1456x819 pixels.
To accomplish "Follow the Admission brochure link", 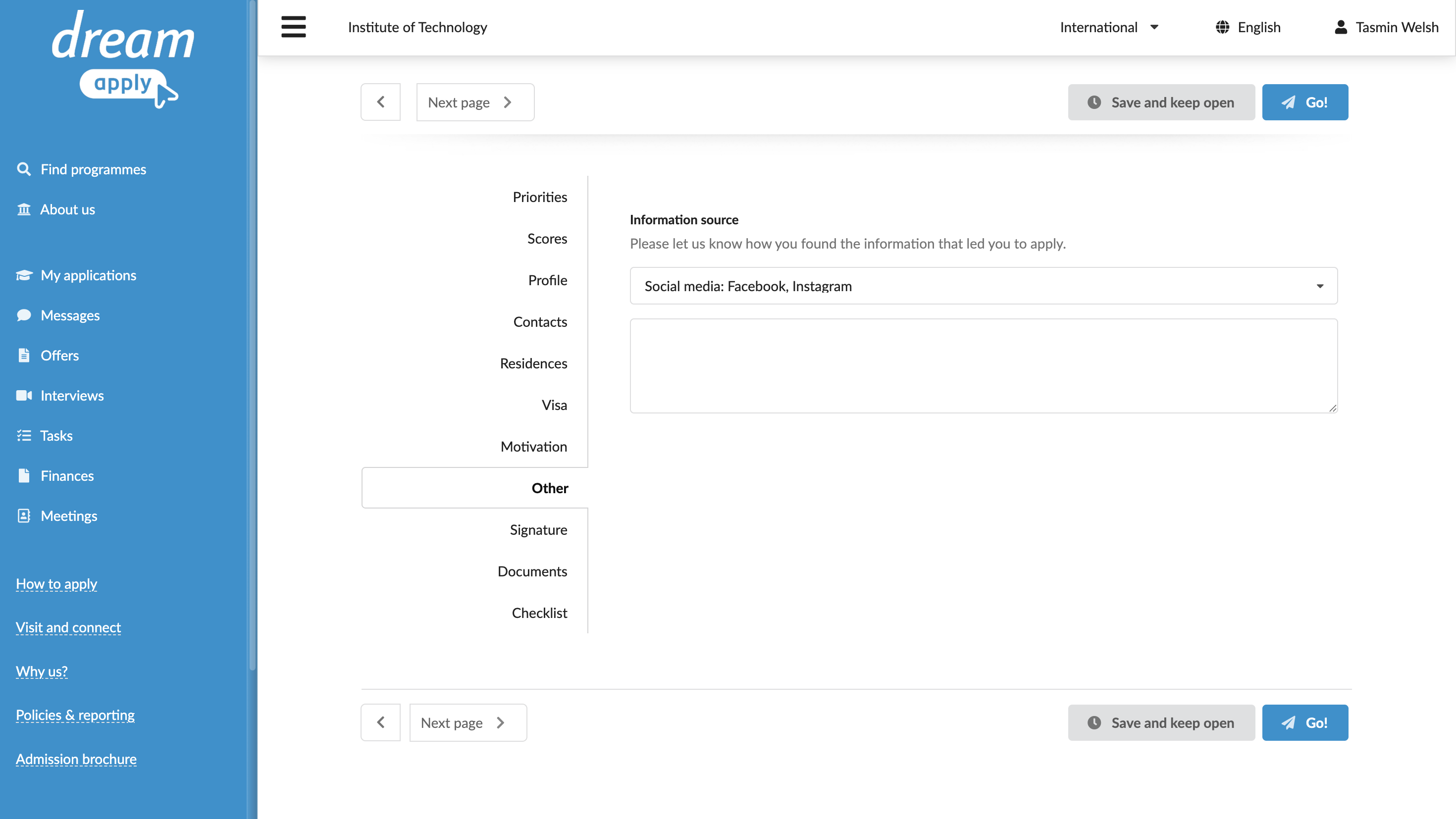I will point(76,759).
